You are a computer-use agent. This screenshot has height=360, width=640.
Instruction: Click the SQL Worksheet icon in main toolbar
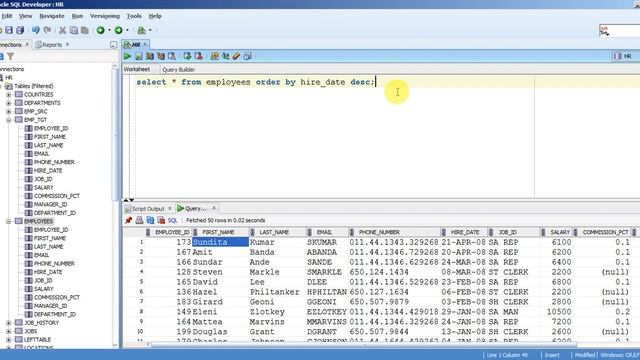click(141, 30)
